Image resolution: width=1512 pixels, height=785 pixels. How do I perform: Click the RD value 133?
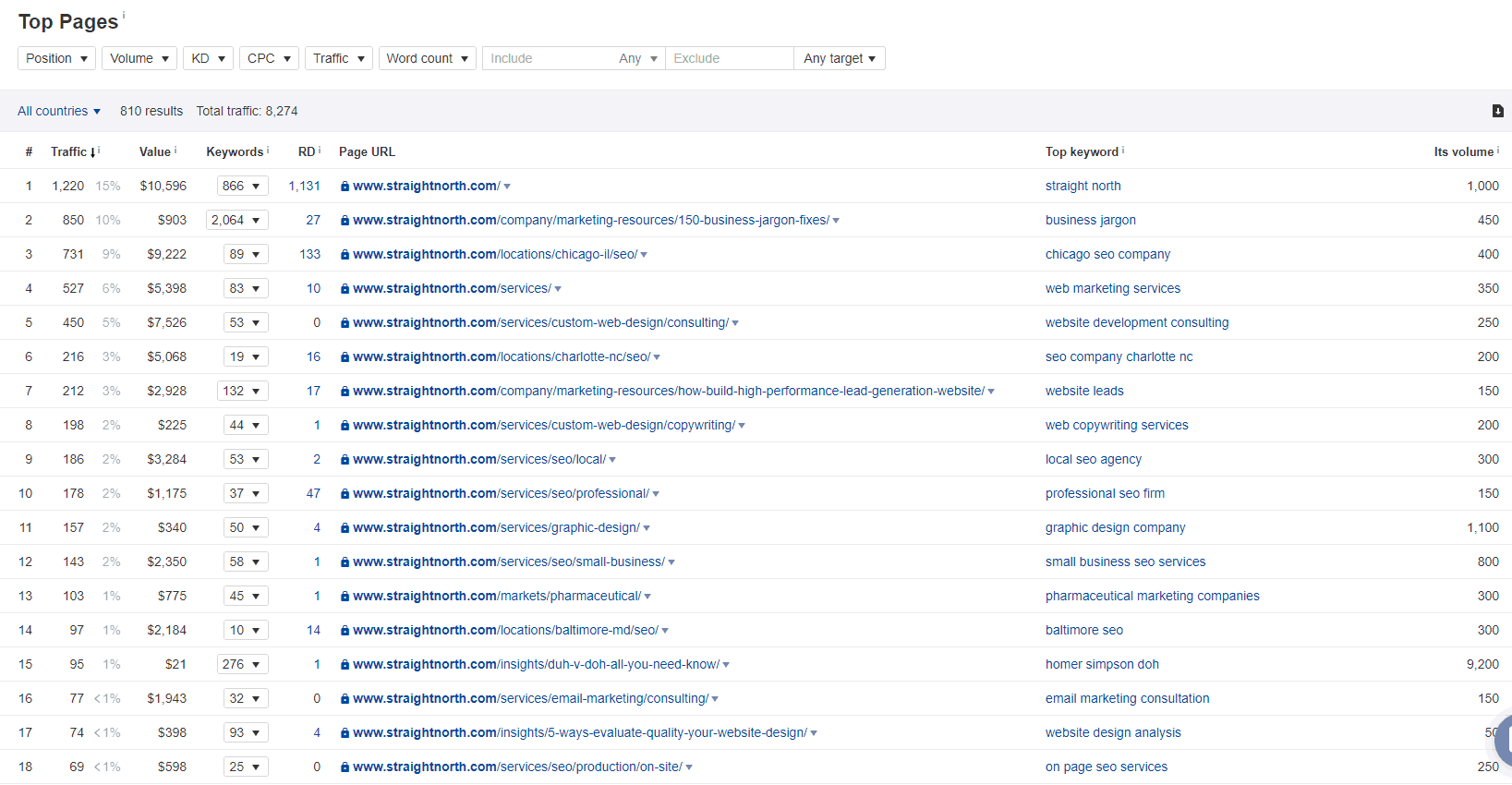[x=309, y=254]
